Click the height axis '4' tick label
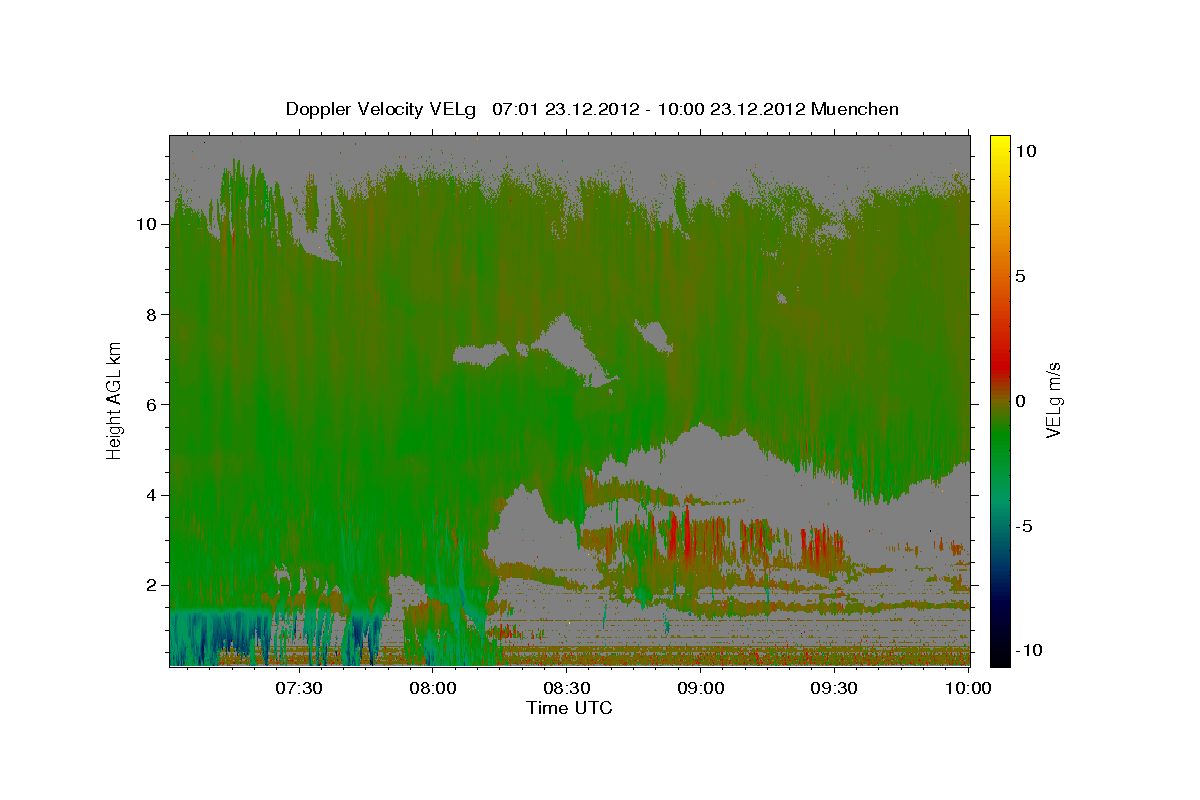 [152, 495]
